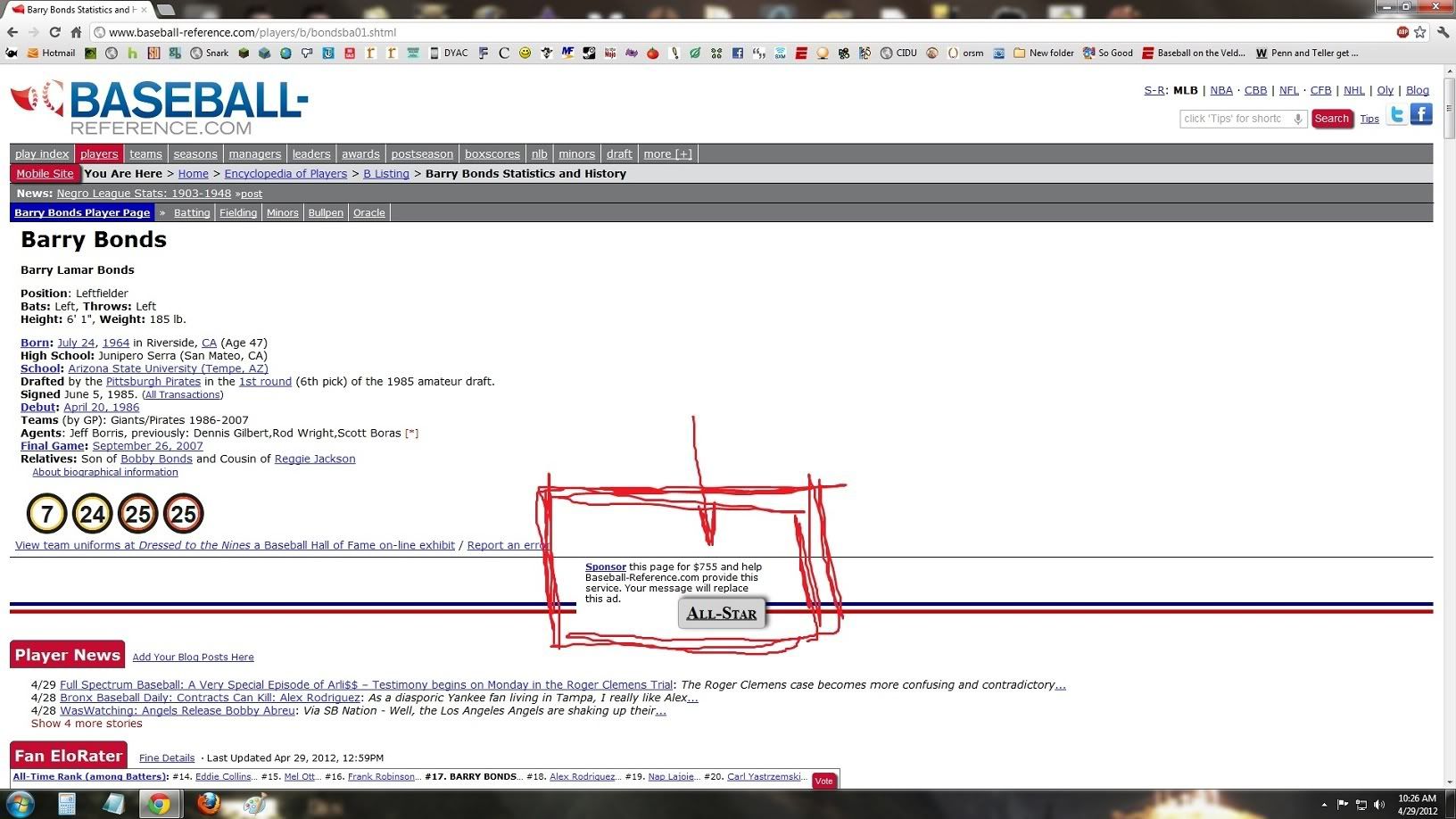This screenshot has height=819, width=1456.
Task: Switch to the Batting sub-tab
Action: point(192,213)
